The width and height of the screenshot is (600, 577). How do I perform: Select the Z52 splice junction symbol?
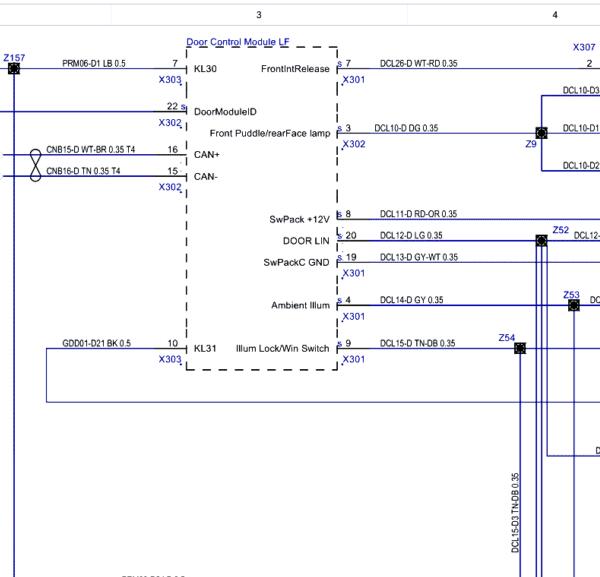541,241
